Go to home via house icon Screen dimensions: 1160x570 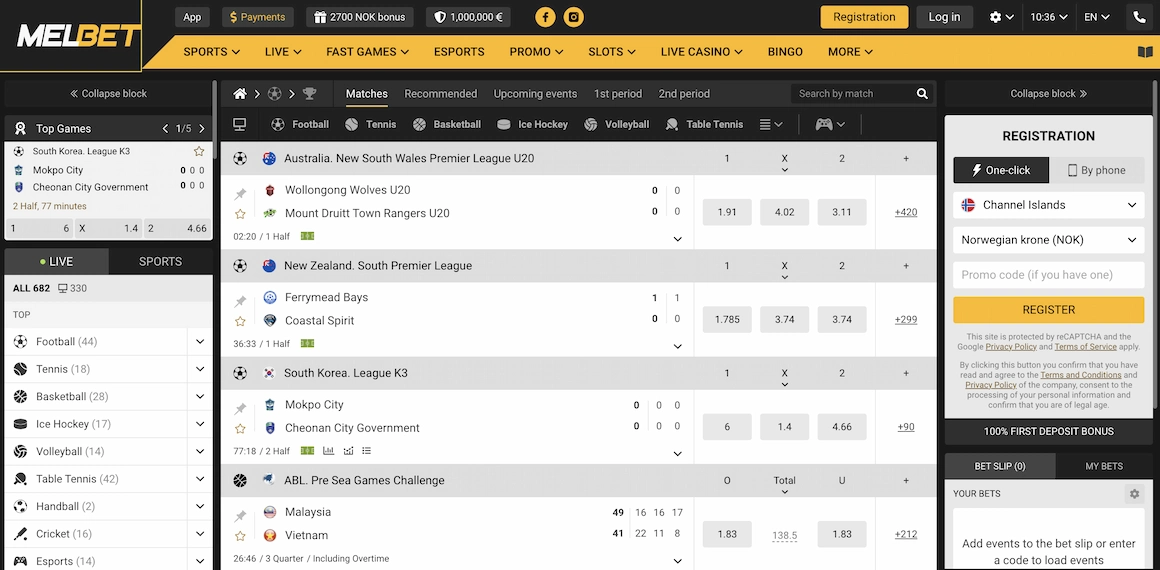(x=240, y=93)
